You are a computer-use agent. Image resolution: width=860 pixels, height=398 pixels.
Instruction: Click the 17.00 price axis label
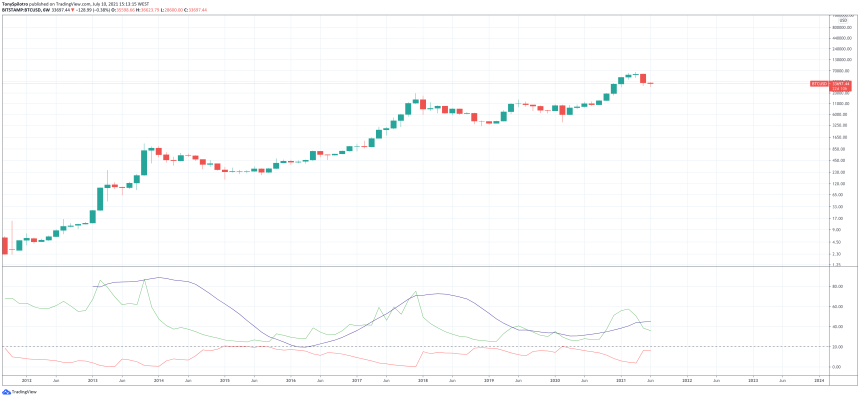click(838, 219)
